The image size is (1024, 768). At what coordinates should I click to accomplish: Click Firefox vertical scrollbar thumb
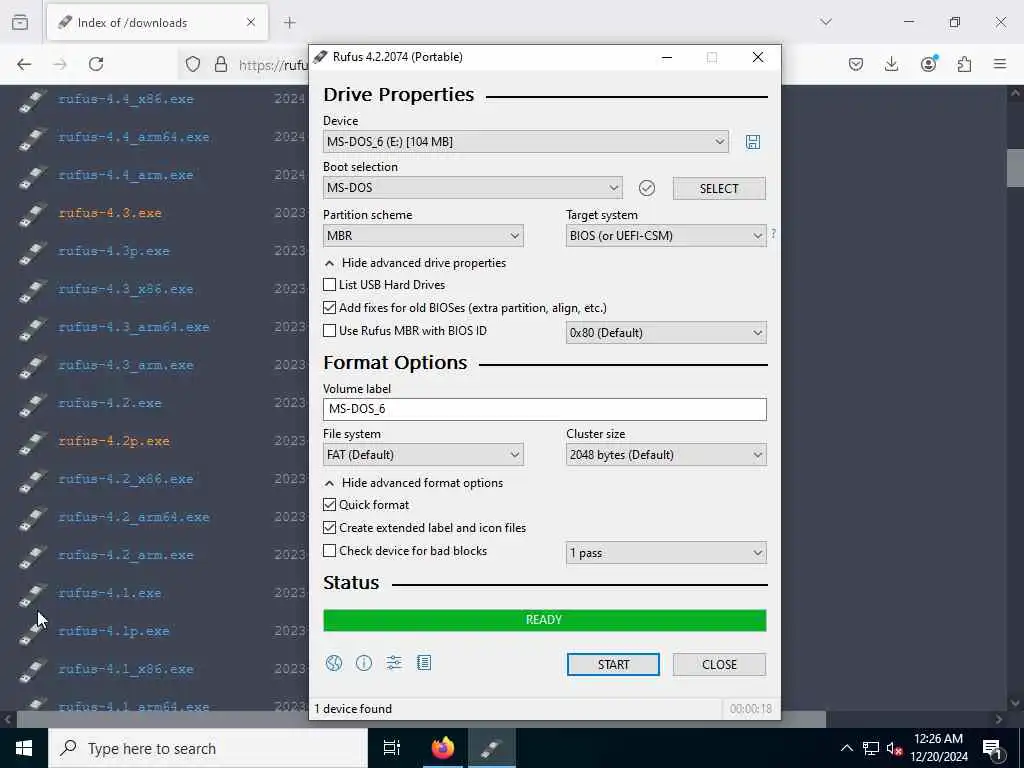pos(1015,168)
